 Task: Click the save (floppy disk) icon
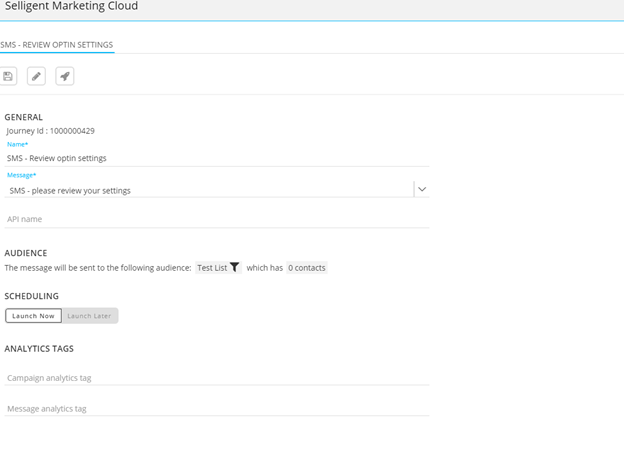tap(8, 76)
